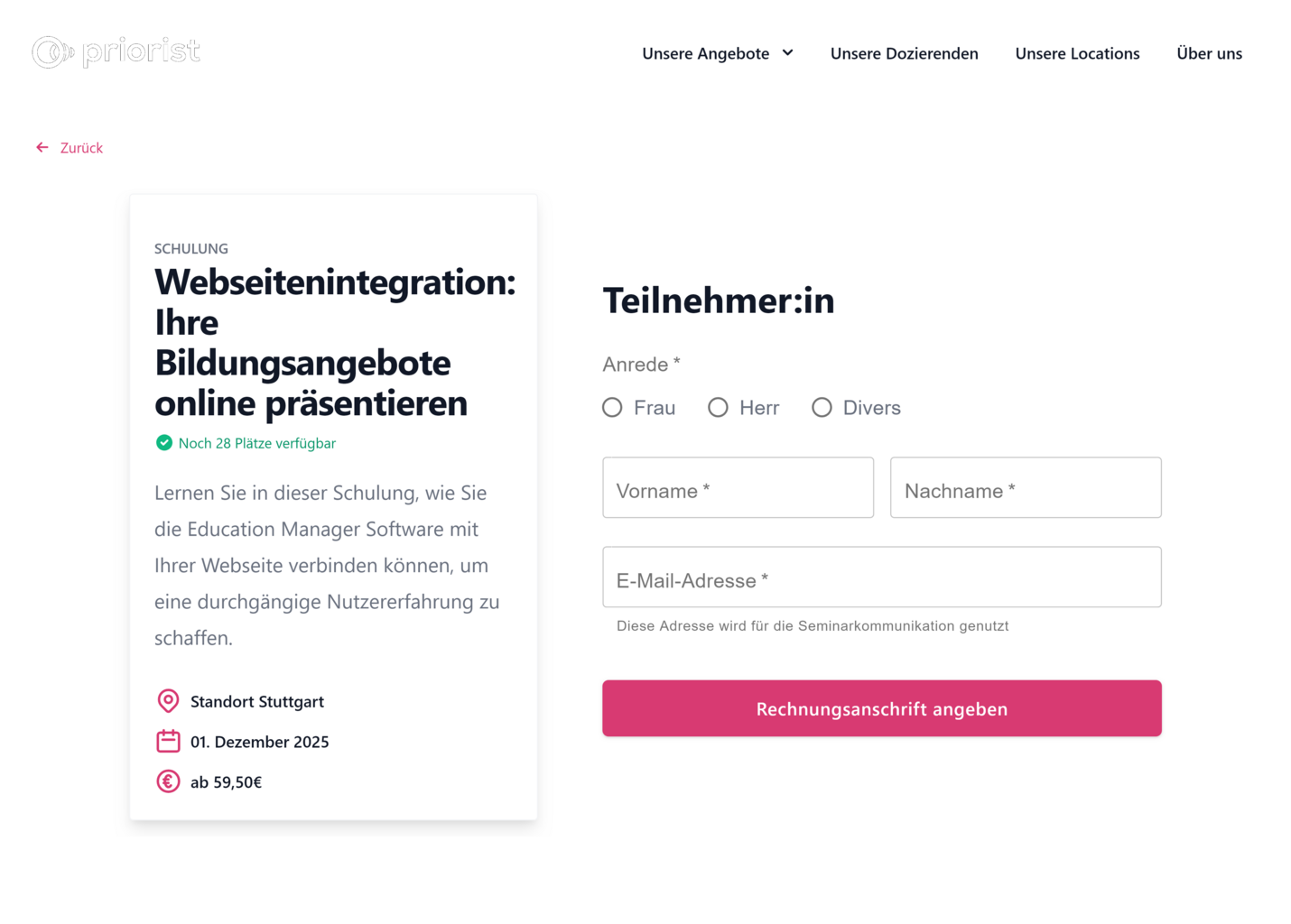This screenshot has width=1291, height=924.
Task: Select the Herr radio button
Action: tap(718, 408)
